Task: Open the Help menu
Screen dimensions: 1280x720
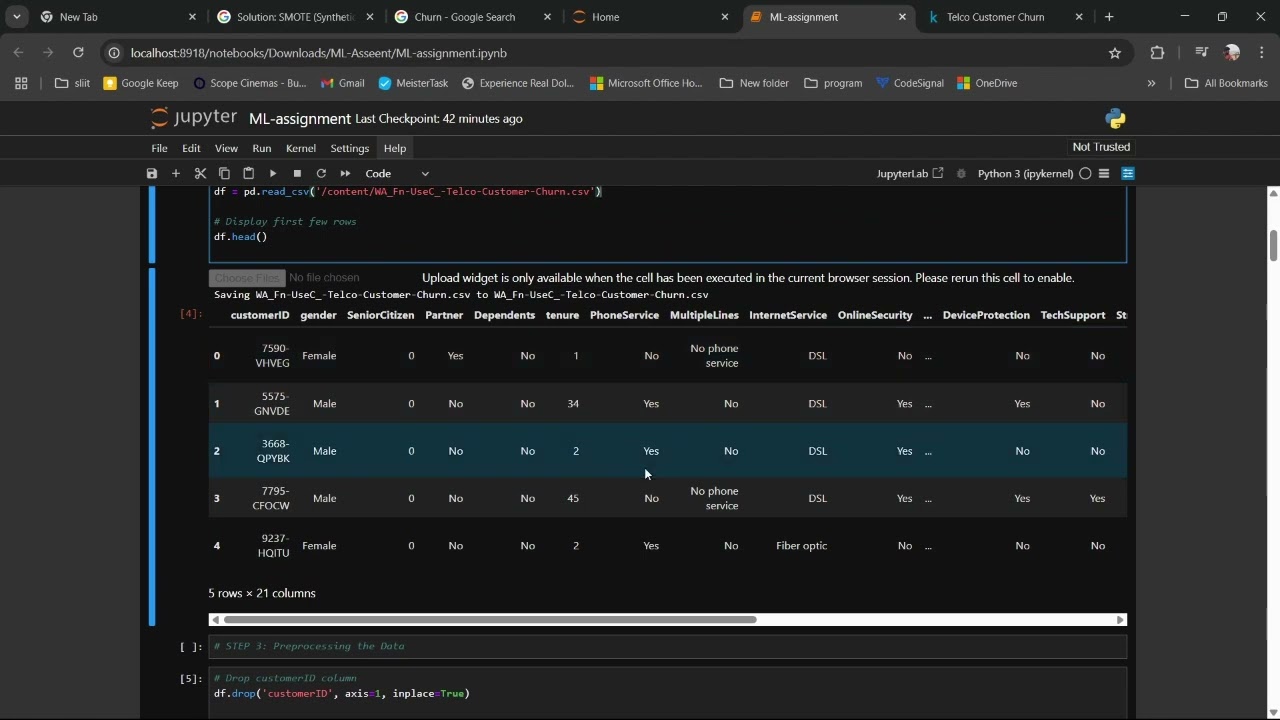Action: coord(395,148)
